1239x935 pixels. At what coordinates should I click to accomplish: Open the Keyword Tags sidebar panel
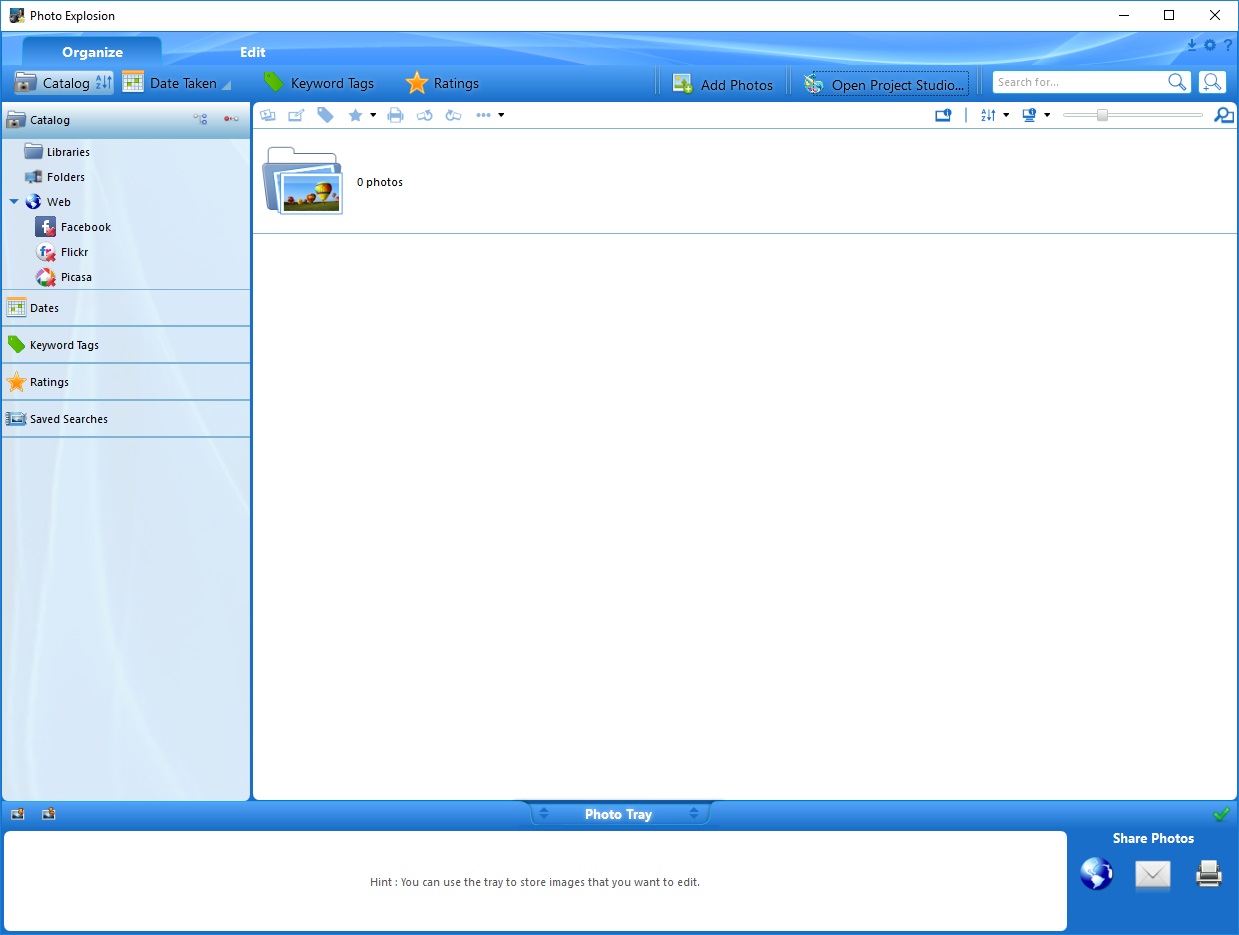pos(126,345)
